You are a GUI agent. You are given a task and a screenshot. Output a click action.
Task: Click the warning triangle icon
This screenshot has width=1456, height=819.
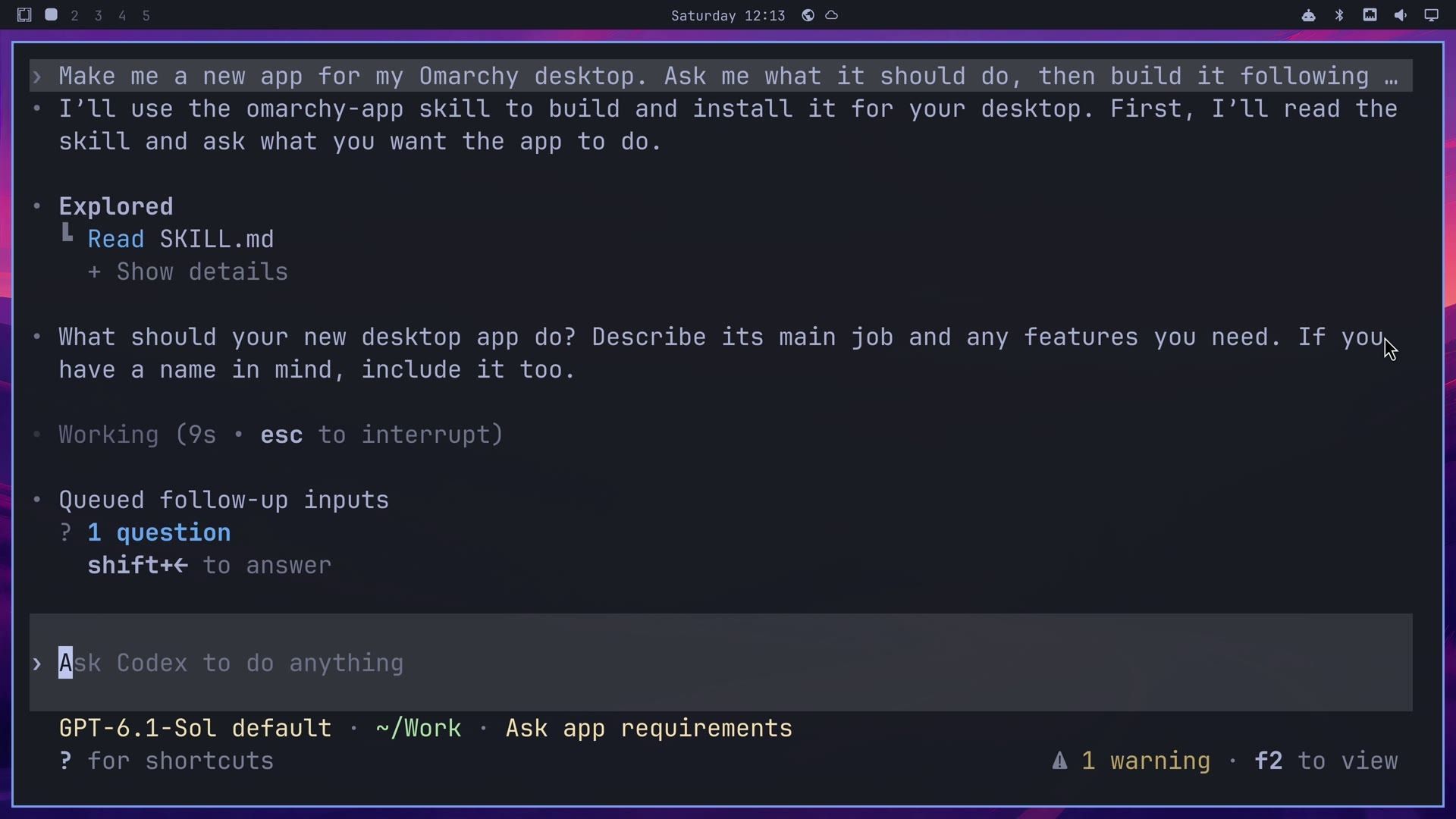(1060, 761)
